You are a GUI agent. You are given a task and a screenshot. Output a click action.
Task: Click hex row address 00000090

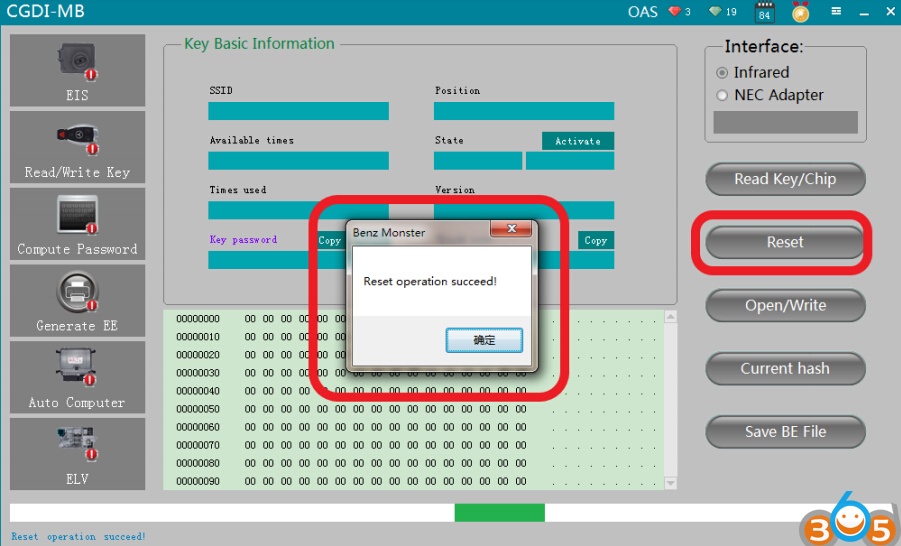tap(198, 482)
